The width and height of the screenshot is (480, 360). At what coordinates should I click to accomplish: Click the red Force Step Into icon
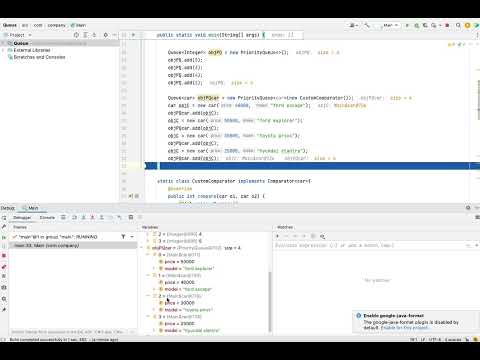92,217
